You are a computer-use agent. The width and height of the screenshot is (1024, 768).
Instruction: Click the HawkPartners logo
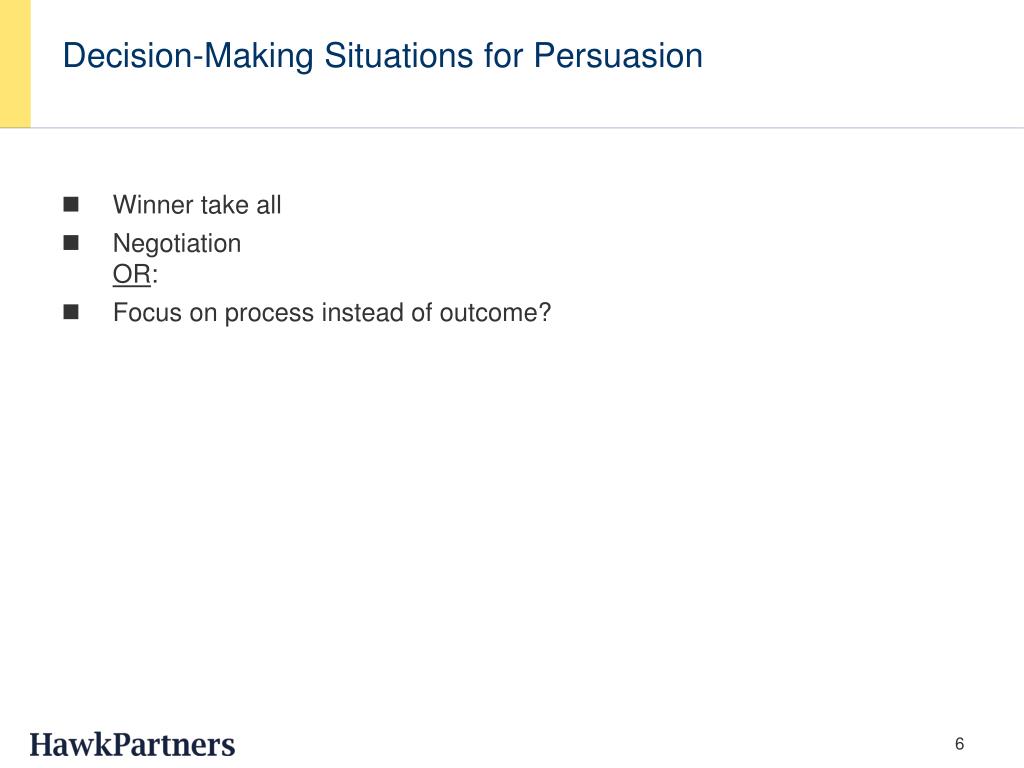(132, 744)
